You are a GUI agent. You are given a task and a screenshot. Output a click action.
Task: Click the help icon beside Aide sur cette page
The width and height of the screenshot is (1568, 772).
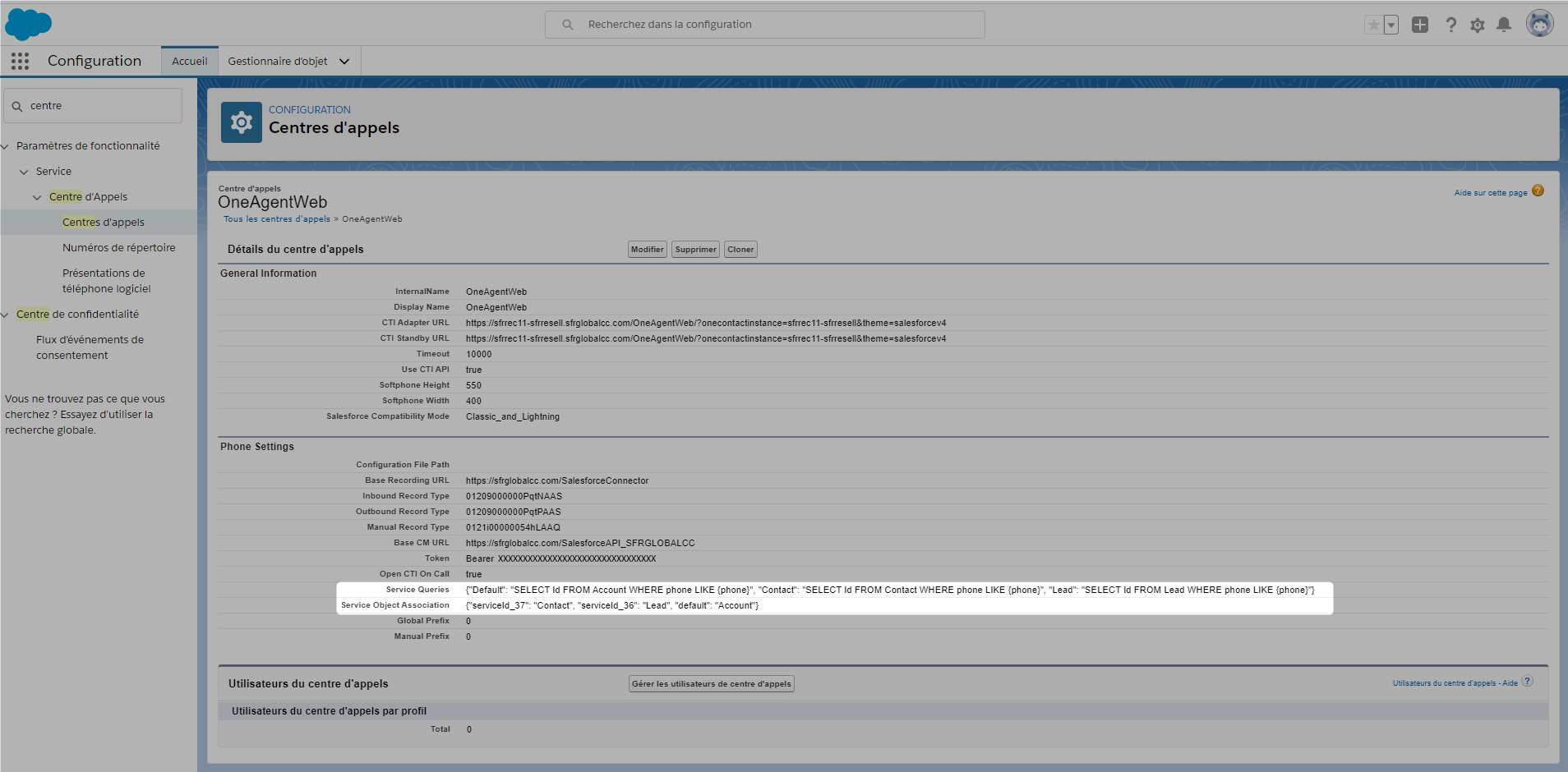pyautogui.click(x=1538, y=191)
